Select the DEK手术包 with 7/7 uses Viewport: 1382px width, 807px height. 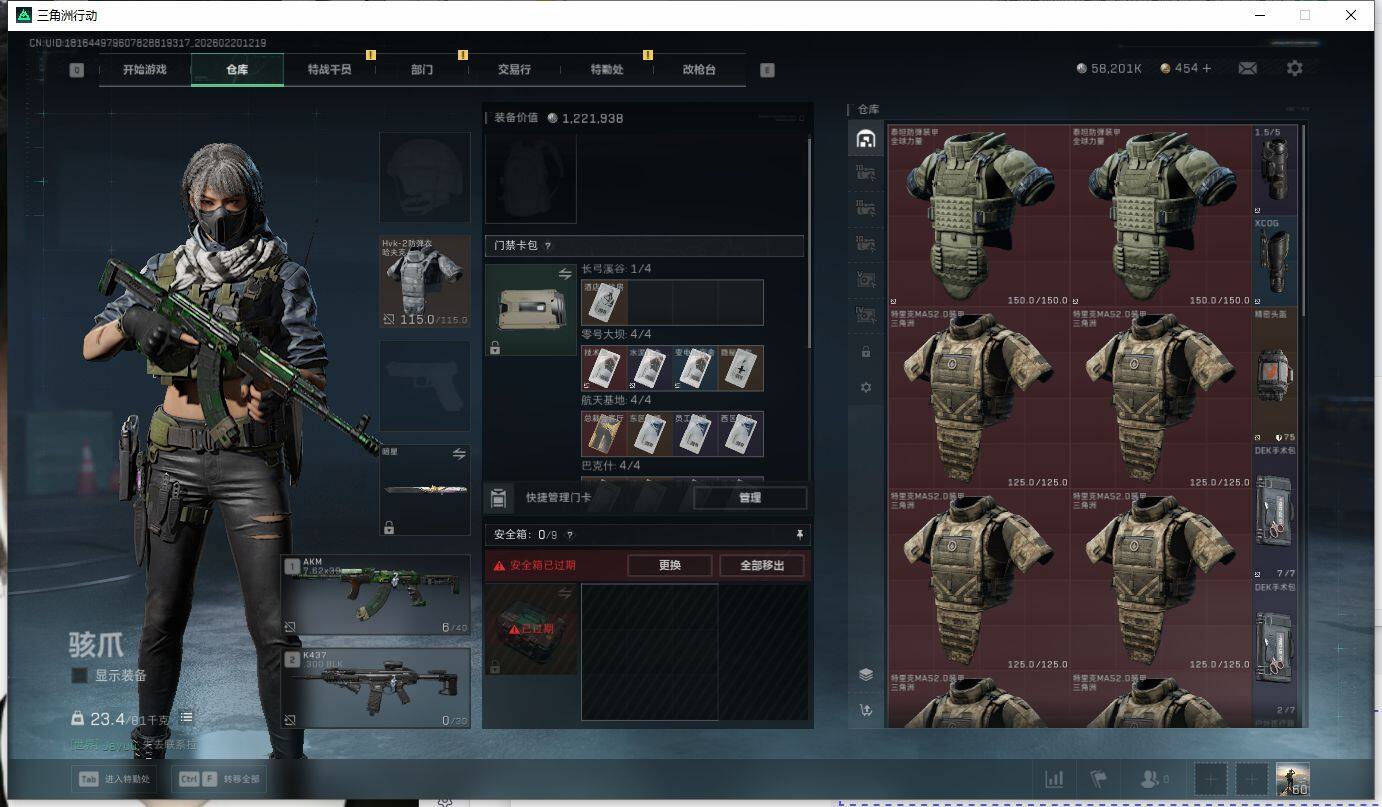(1275, 512)
